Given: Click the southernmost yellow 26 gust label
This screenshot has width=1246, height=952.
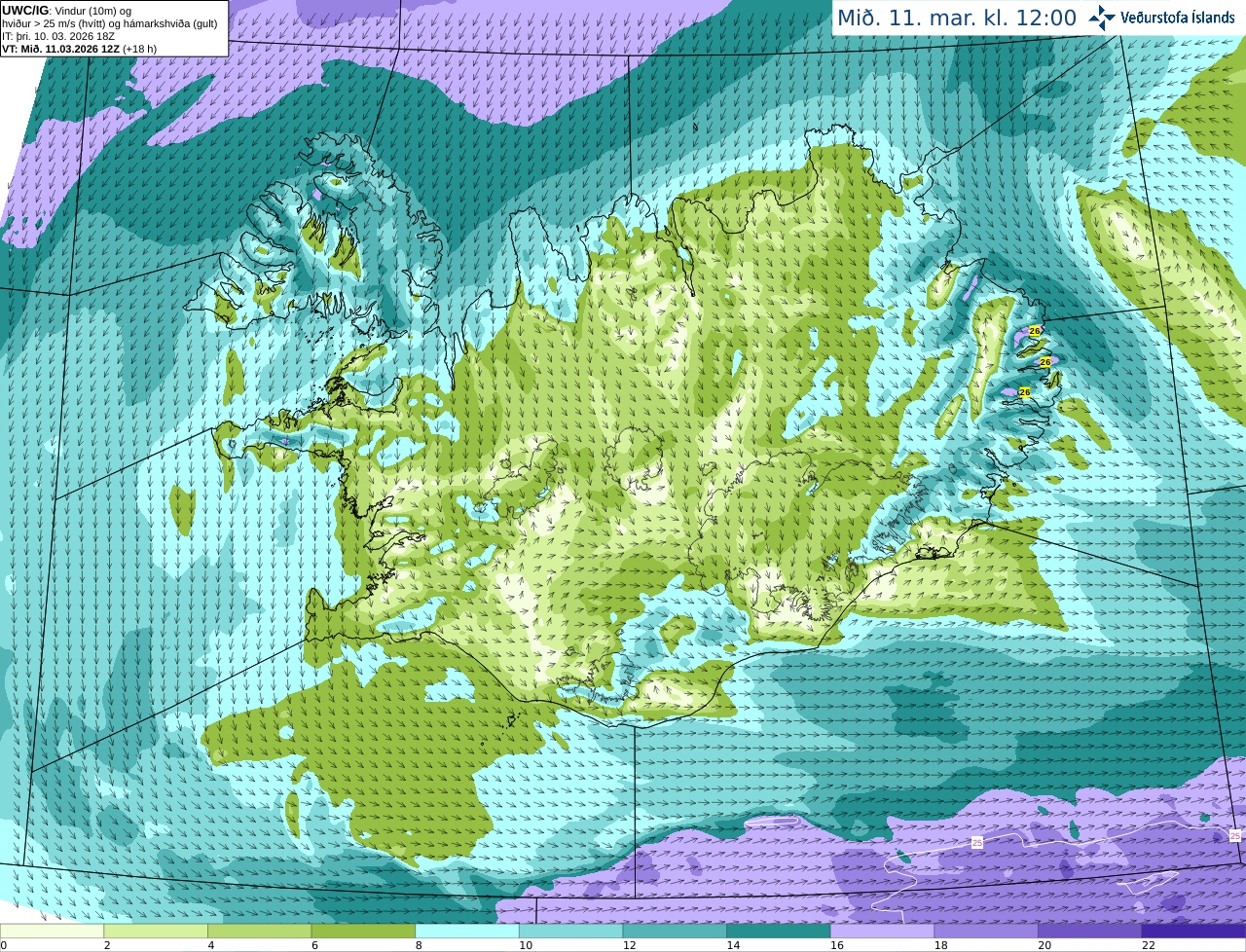Looking at the screenshot, I should [x=1024, y=392].
